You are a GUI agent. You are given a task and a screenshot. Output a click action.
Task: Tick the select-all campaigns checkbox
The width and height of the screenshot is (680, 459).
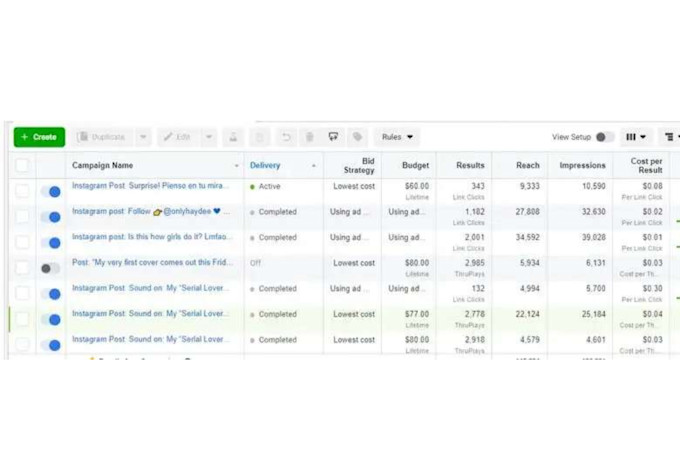(22, 165)
